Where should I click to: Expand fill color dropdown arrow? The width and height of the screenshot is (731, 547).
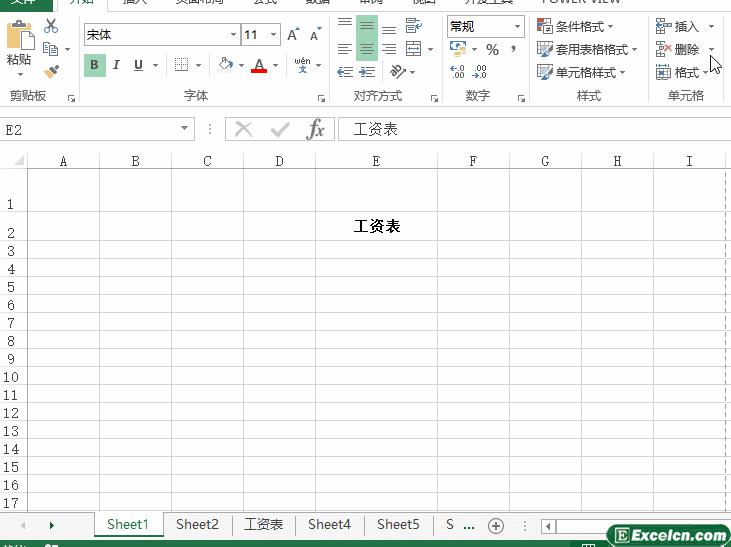tap(241, 65)
